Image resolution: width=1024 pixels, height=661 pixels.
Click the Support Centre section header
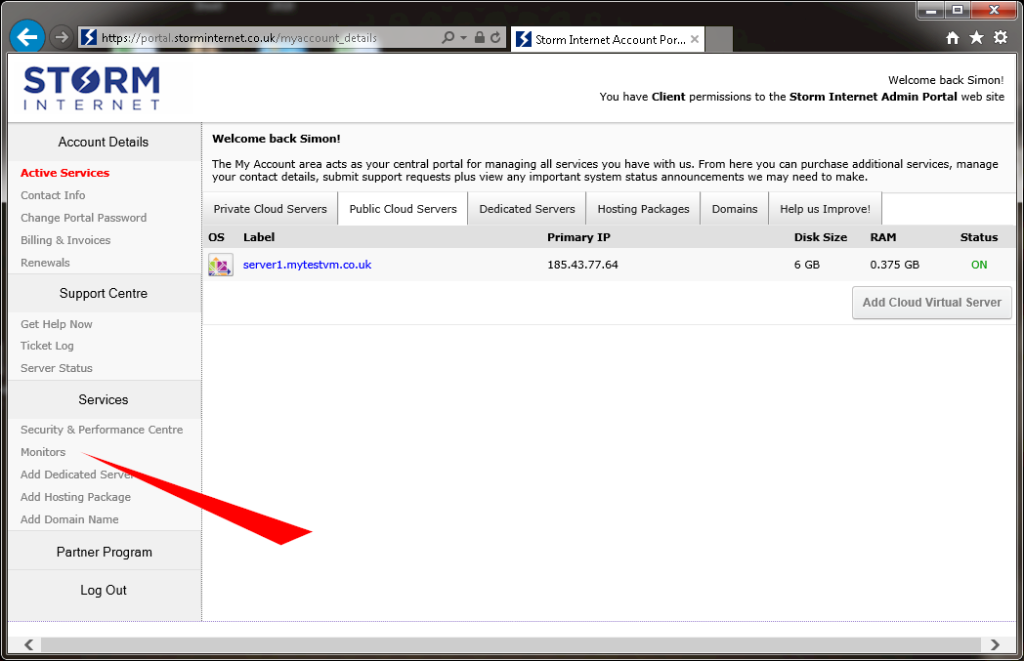(x=103, y=294)
